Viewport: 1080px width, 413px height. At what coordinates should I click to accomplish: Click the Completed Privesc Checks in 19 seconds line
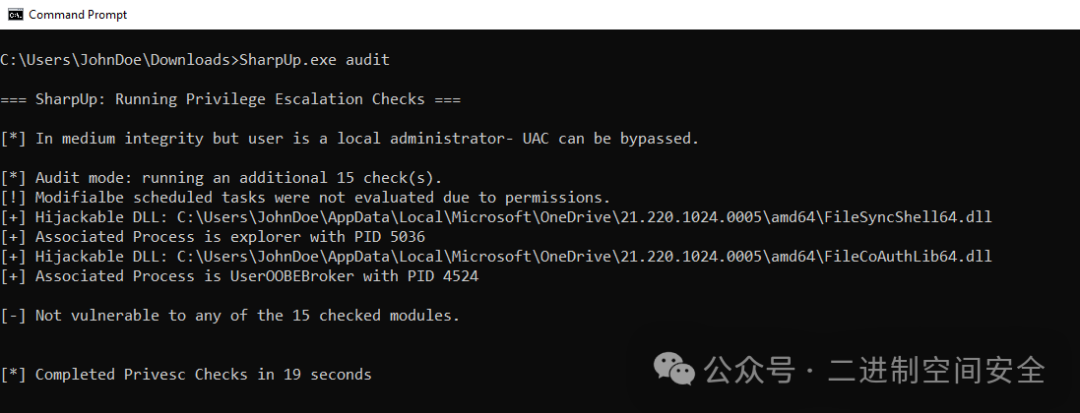click(186, 374)
